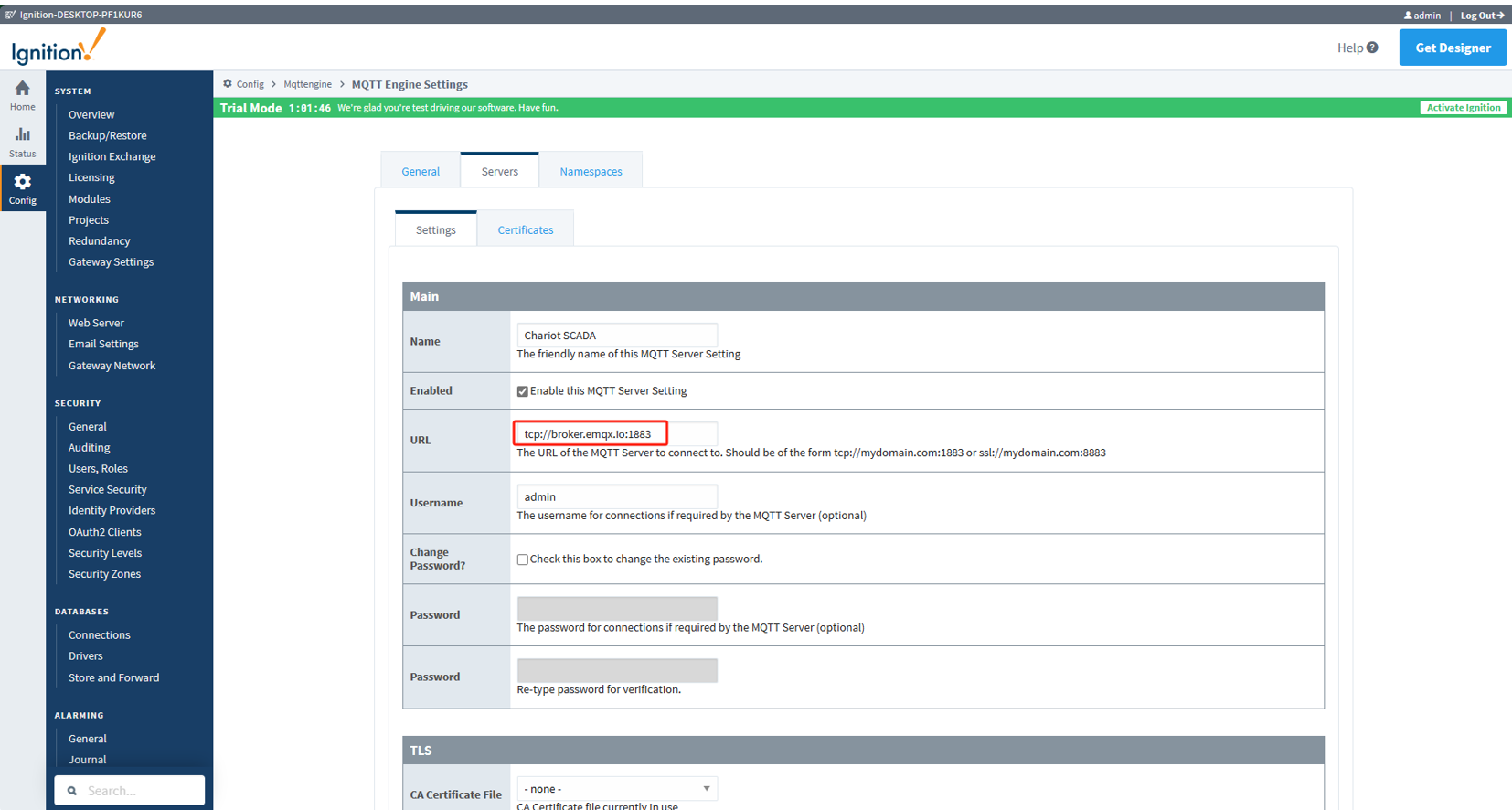Switch to the General tab

421,171
